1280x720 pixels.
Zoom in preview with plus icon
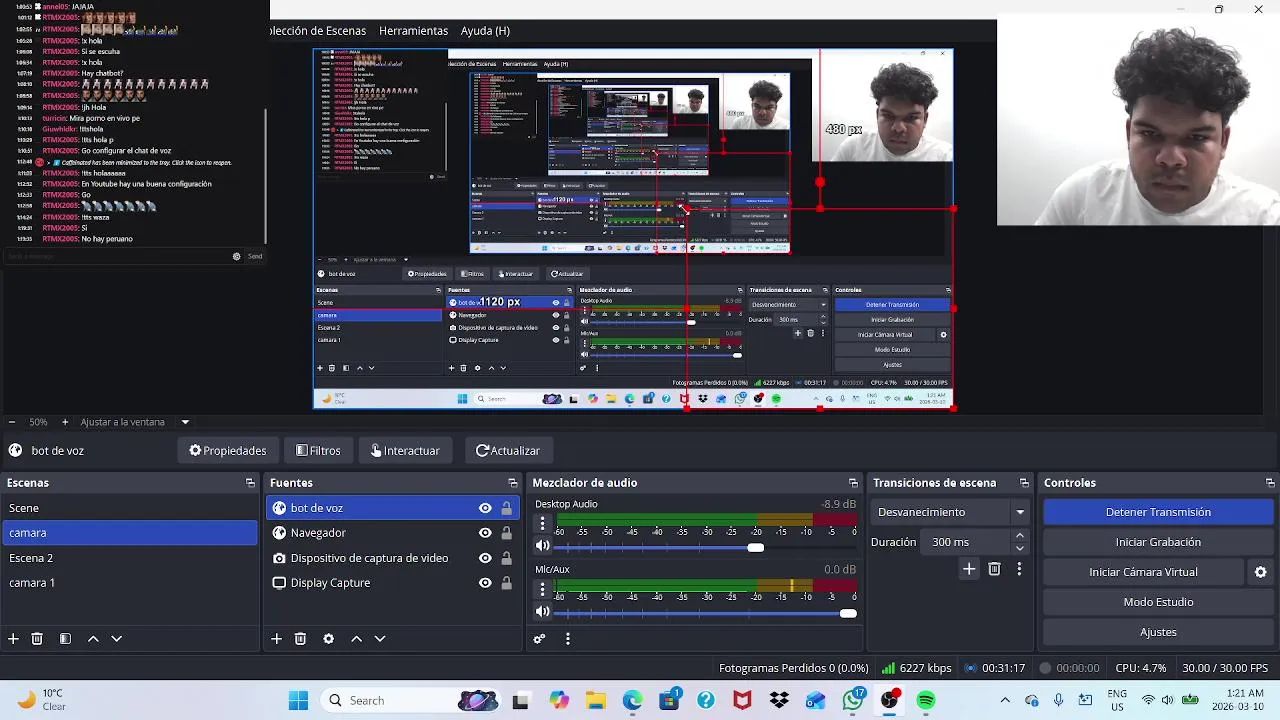click(65, 422)
